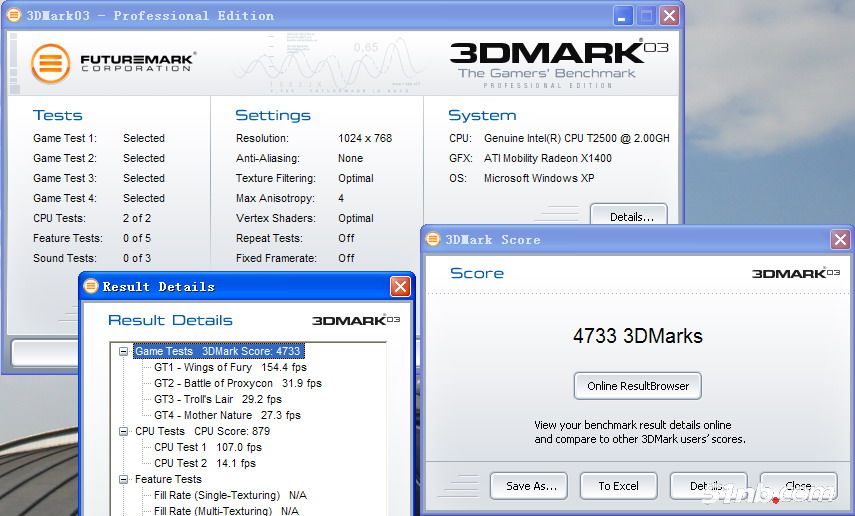Select GT4 - Mother Nature result
Viewport: 855px width, 516px height.
point(226,415)
